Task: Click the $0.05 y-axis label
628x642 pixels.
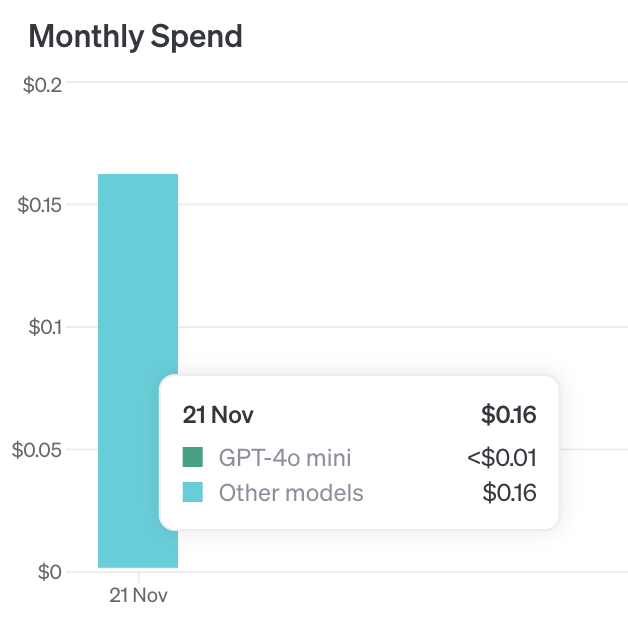Action: tap(37, 450)
